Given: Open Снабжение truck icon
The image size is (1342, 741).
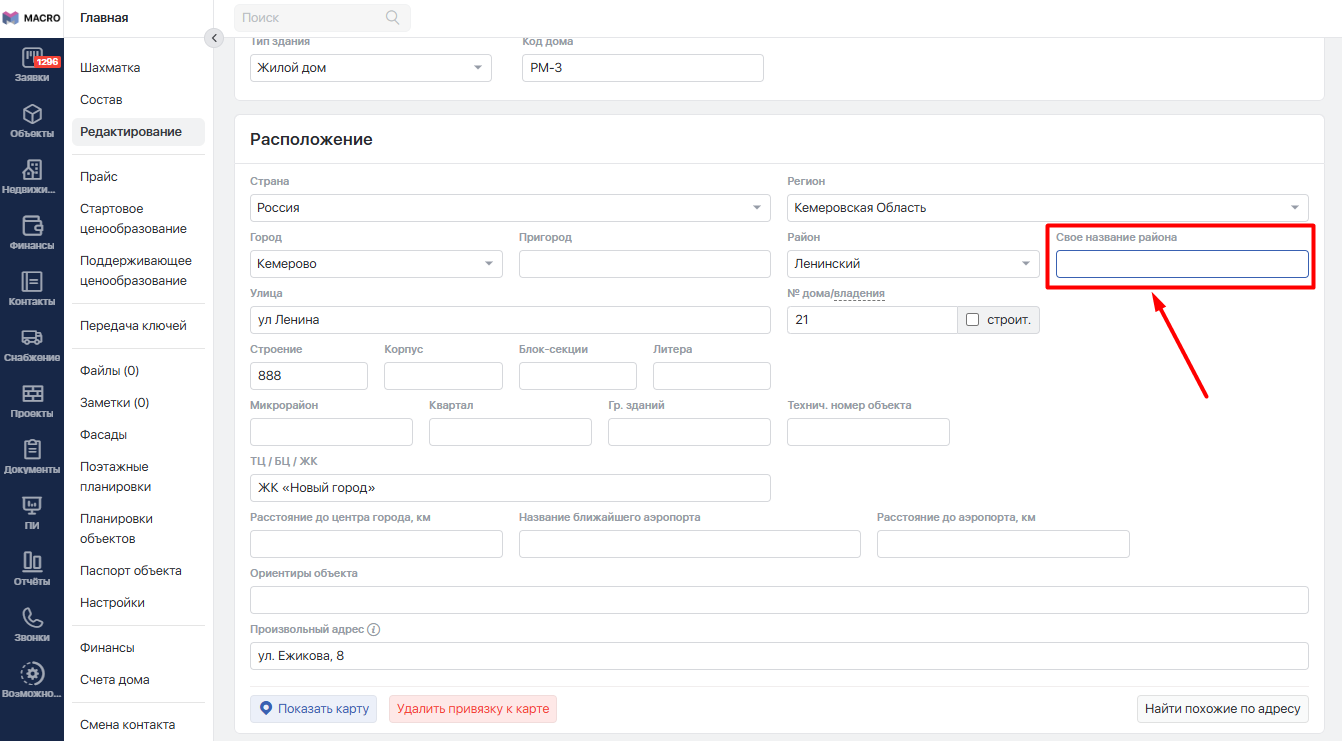Looking at the screenshot, I should (x=32, y=338).
